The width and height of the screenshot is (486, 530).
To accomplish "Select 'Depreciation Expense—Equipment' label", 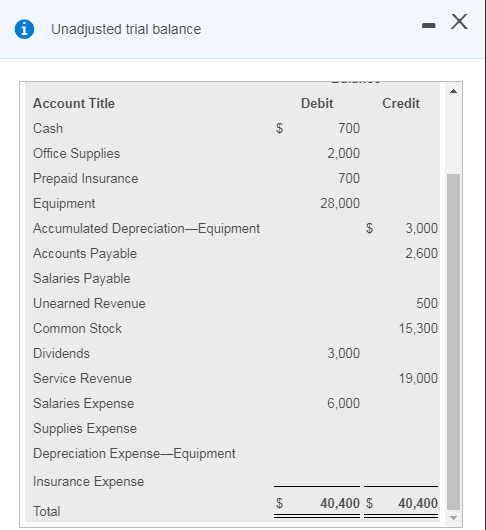I will [134, 454].
